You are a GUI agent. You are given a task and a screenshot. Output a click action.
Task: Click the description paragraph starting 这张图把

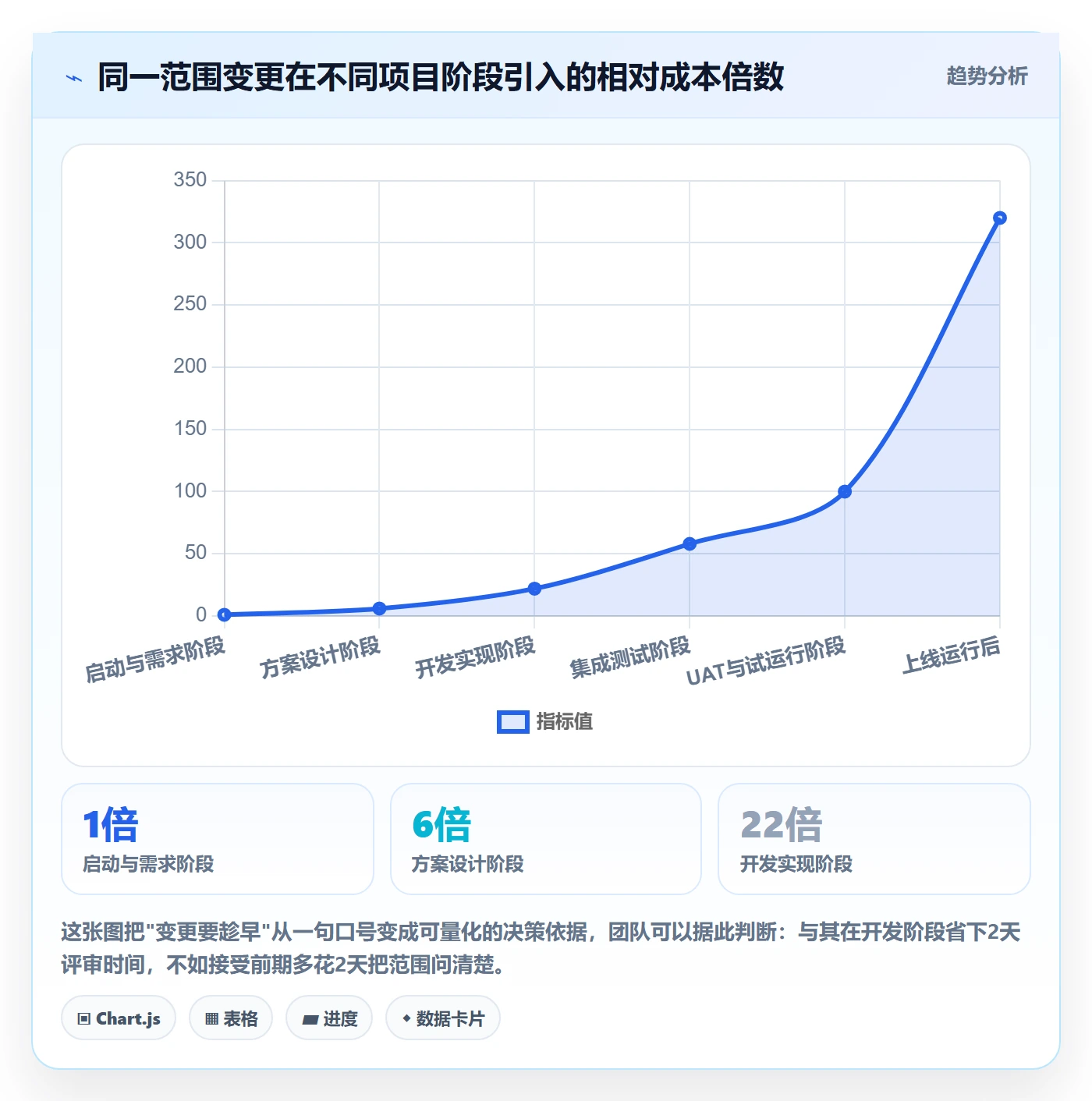541,948
